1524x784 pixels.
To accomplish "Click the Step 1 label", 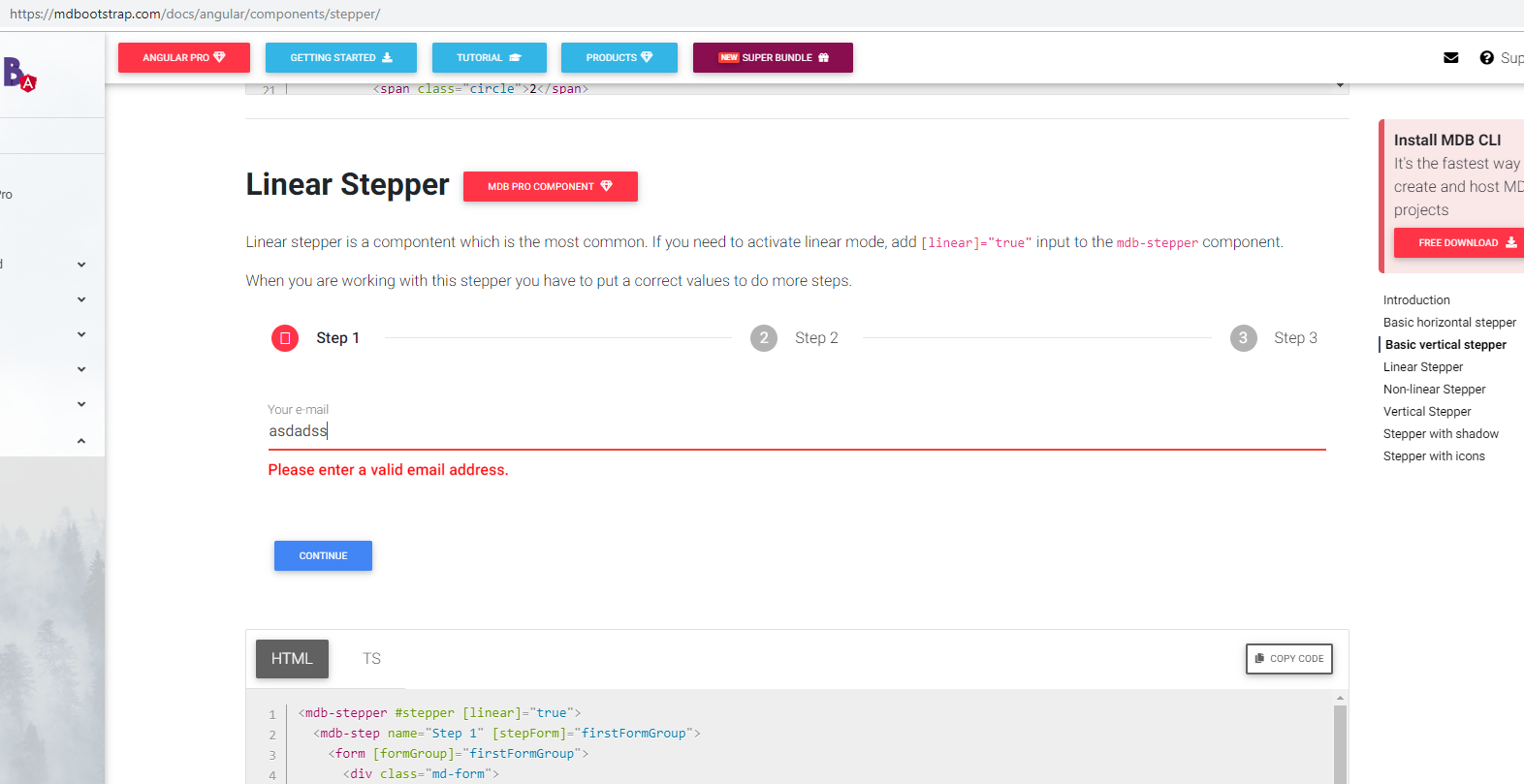I will click(x=337, y=338).
